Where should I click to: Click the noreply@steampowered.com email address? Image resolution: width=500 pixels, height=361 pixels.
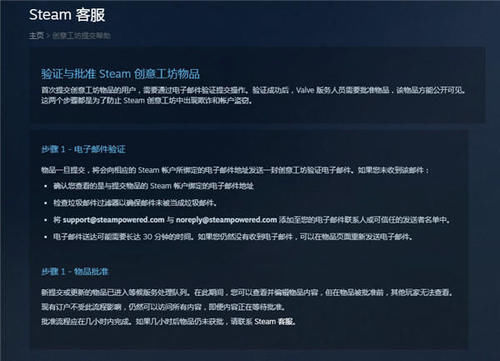[226, 220]
